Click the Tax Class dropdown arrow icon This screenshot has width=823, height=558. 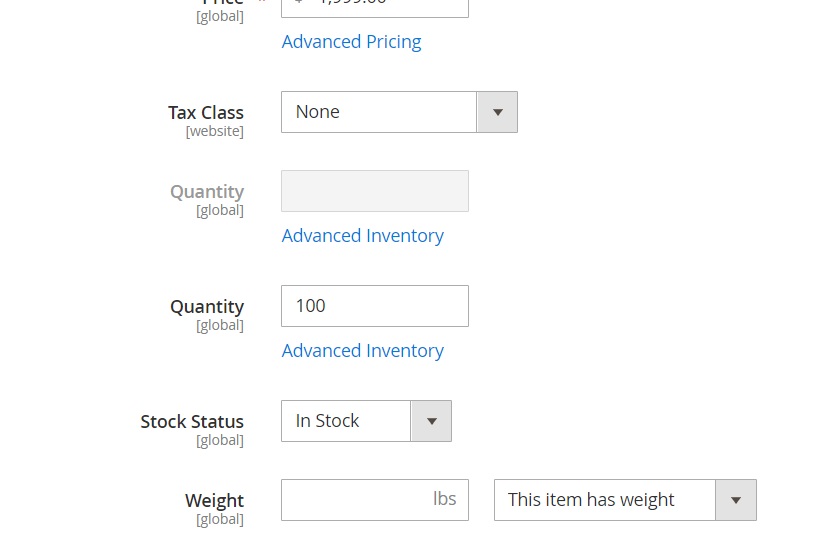pyautogui.click(x=497, y=112)
